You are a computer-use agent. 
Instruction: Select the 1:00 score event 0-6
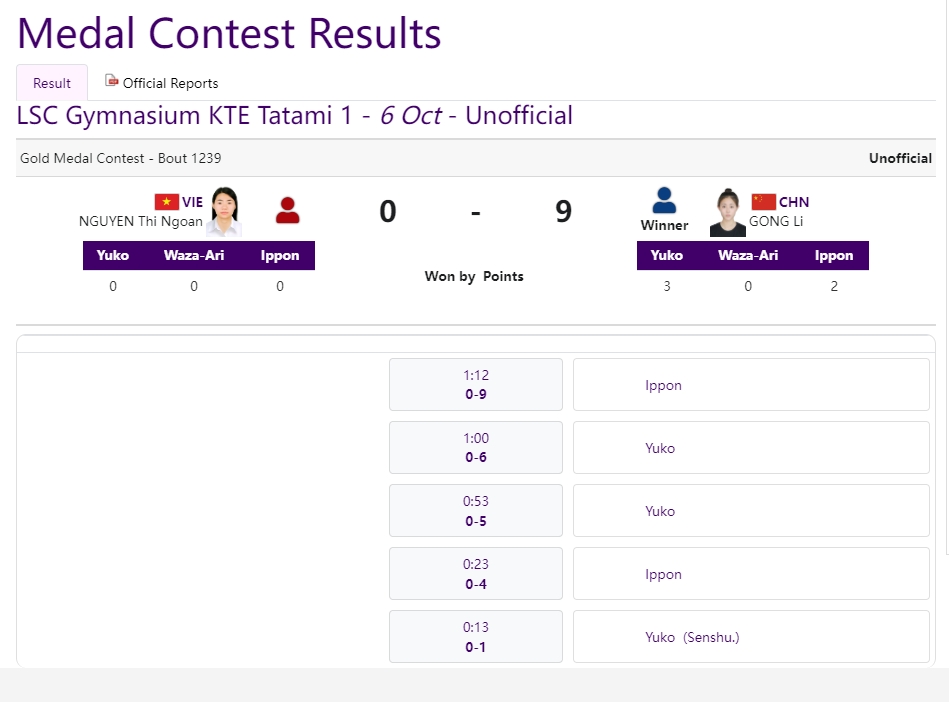[x=476, y=447]
